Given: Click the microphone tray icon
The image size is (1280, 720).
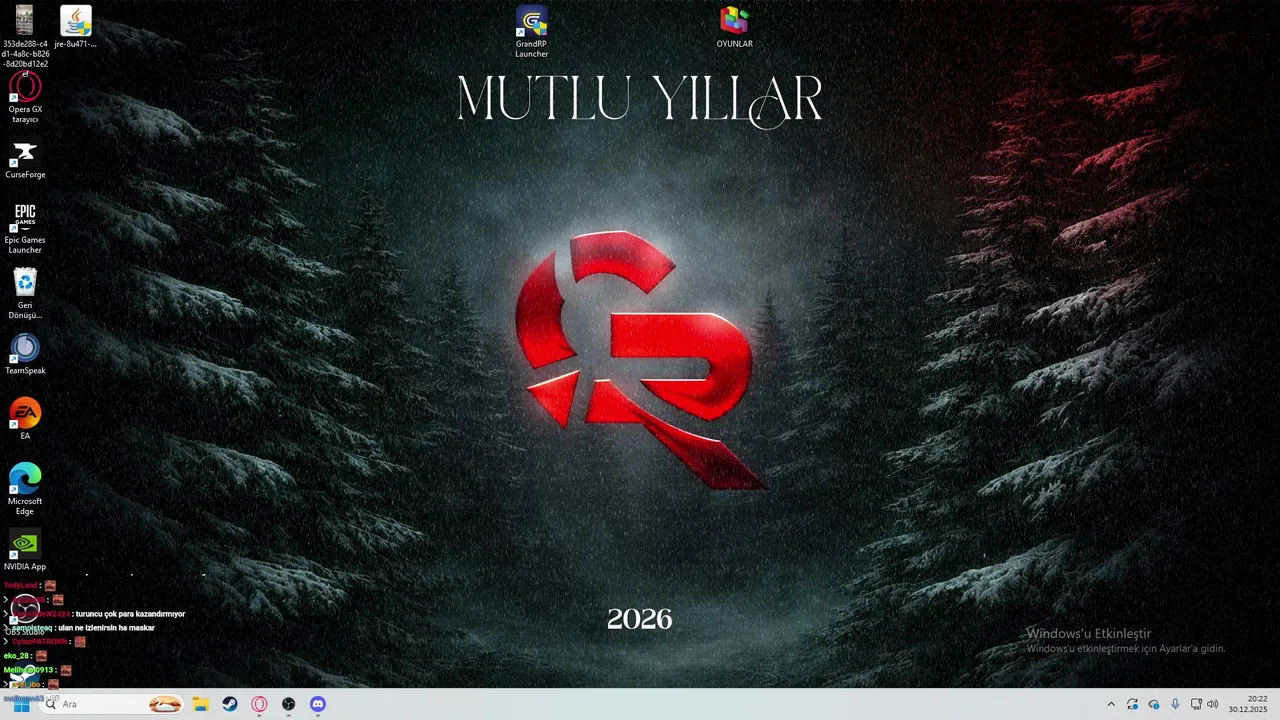Looking at the screenshot, I should click(x=1174, y=704).
